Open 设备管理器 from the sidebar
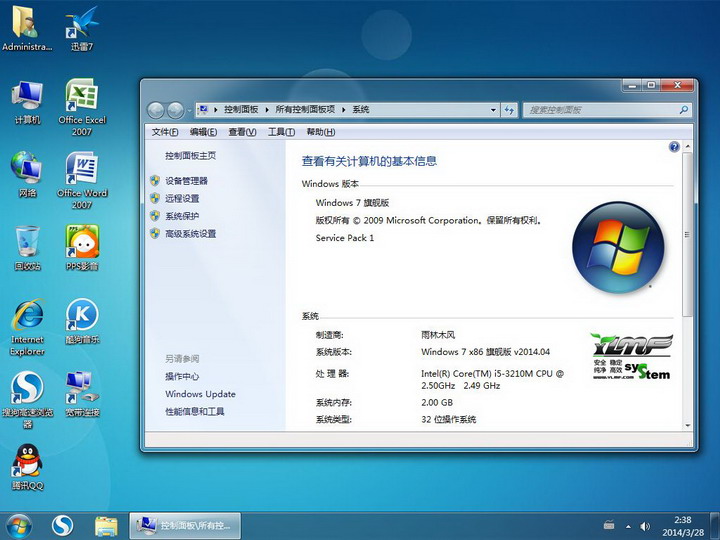 click(186, 181)
